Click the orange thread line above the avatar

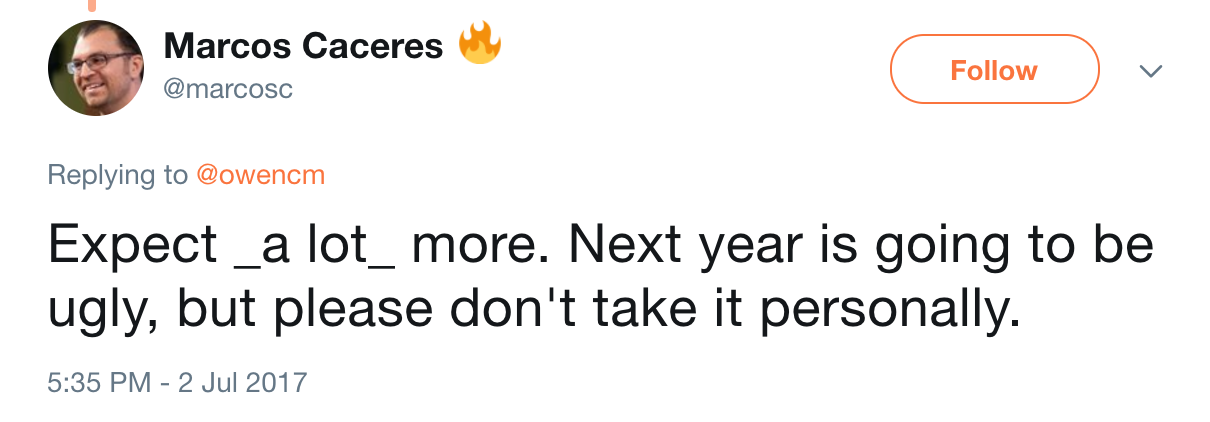[x=91, y=5]
